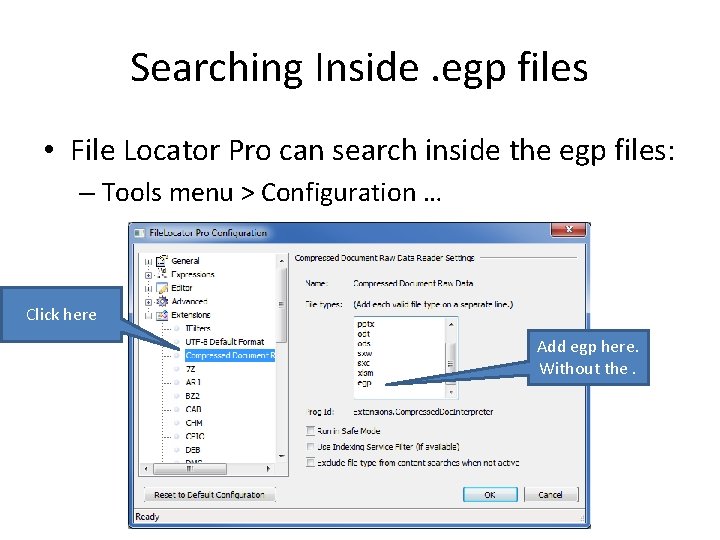Screen dimensions: 720x540
Task: Click Reset to Default Configuration button
Action: 209,495
